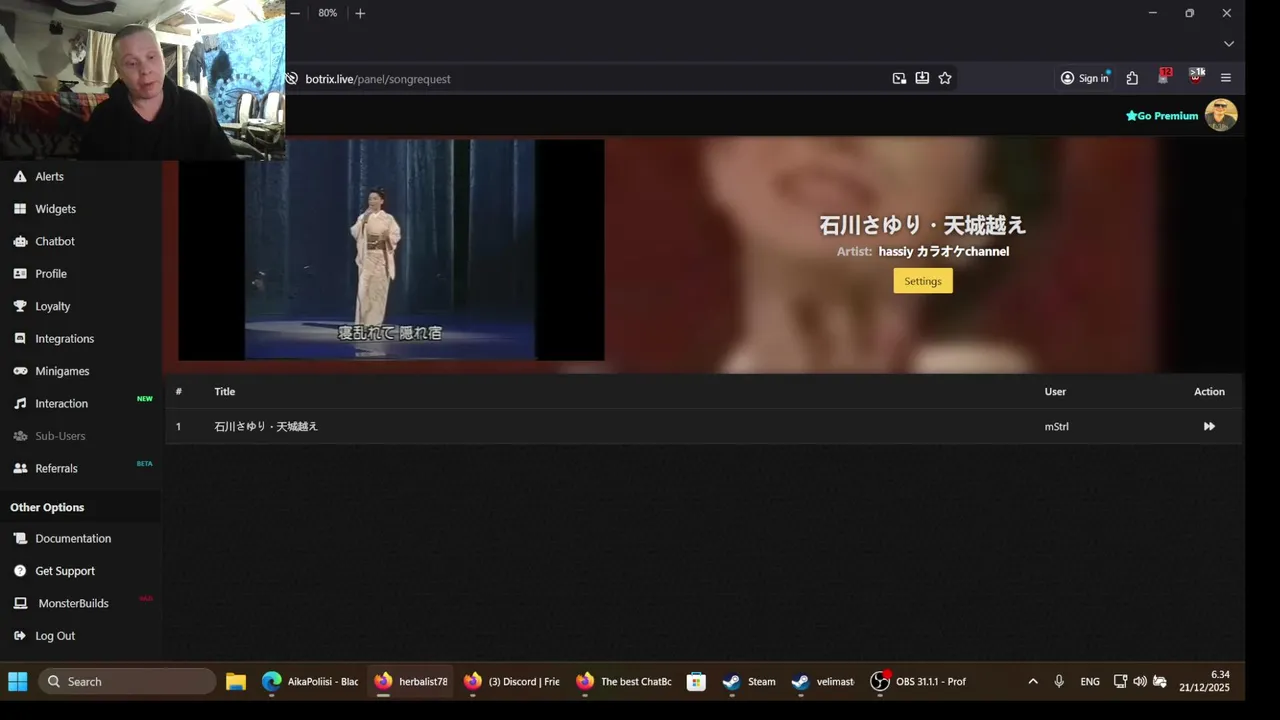Click the Loyalty trophy icon
The image size is (1280, 720).
pyautogui.click(x=20, y=306)
